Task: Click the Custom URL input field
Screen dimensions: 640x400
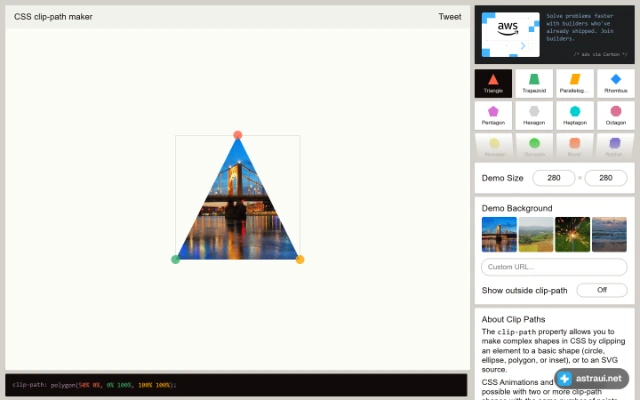Action: 554,267
